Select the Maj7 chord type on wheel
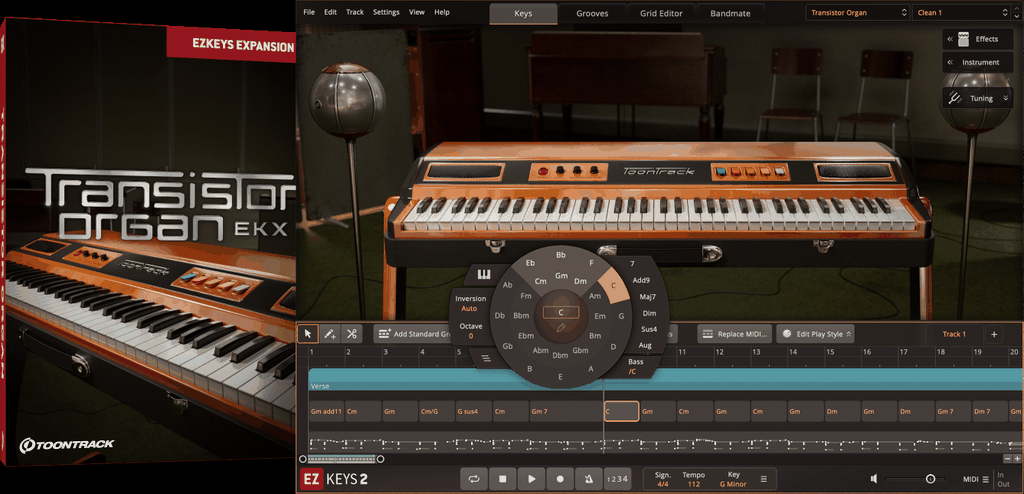Screen dimensions: 1024x494 (x=647, y=296)
